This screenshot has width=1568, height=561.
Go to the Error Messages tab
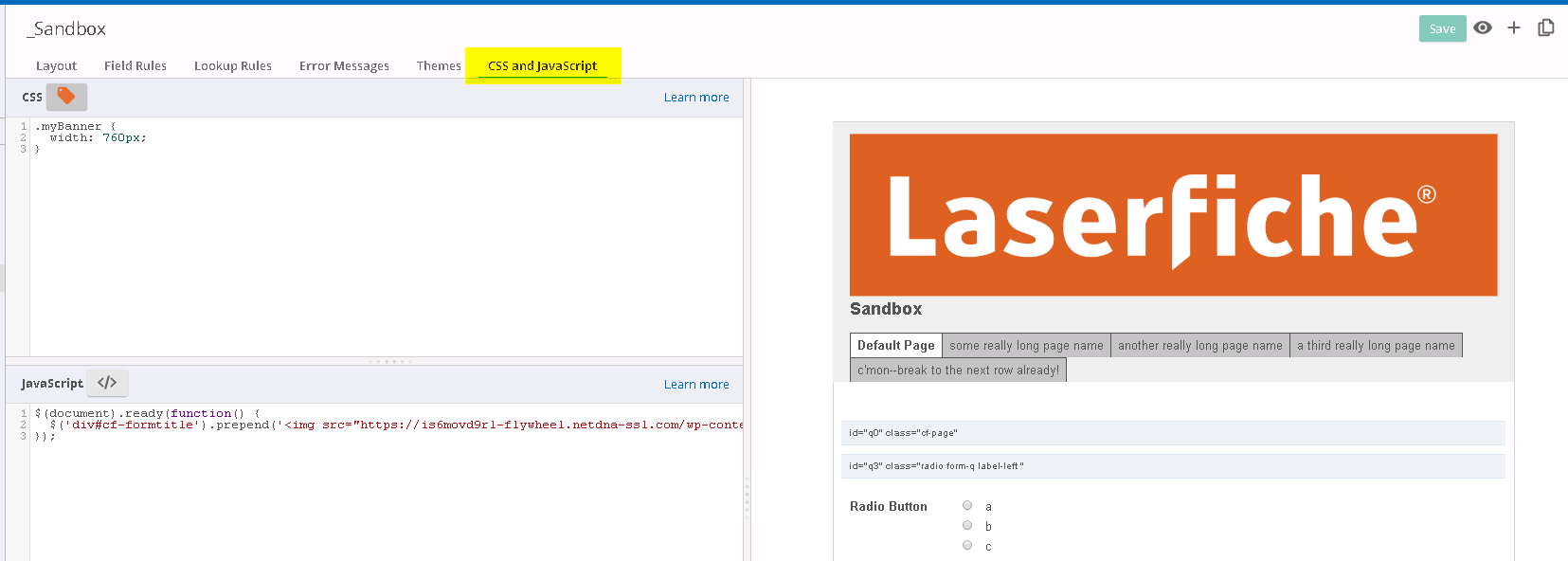(x=344, y=65)
